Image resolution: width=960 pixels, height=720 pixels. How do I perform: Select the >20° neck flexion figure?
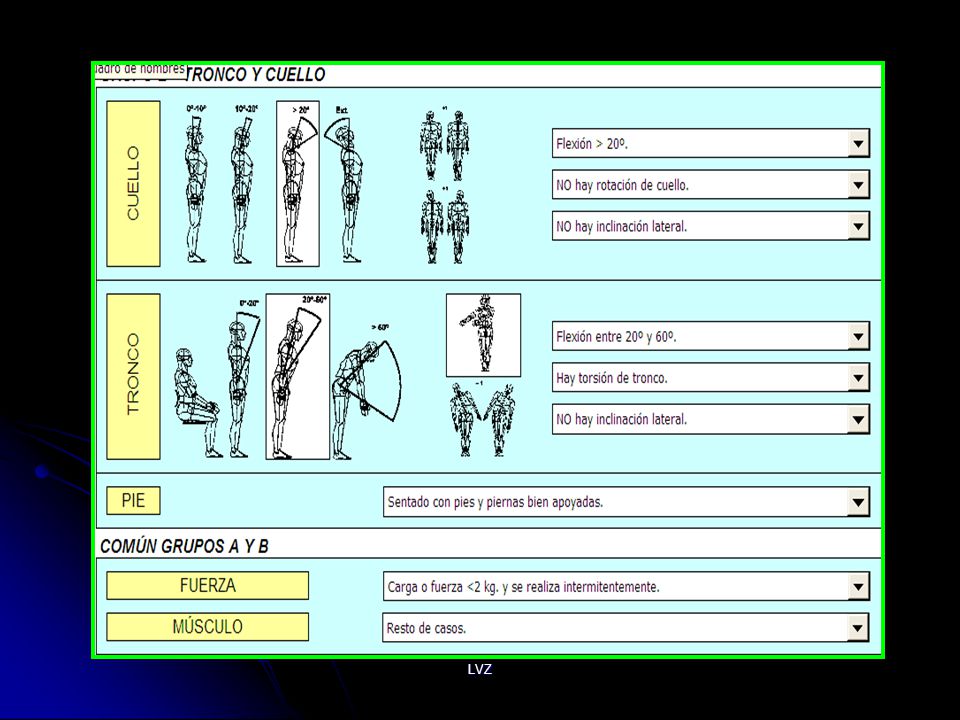(x=298, y=184)
